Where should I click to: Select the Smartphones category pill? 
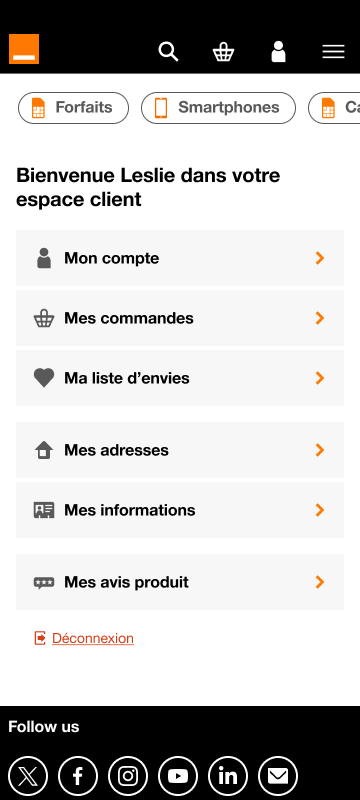click(218, 108)
